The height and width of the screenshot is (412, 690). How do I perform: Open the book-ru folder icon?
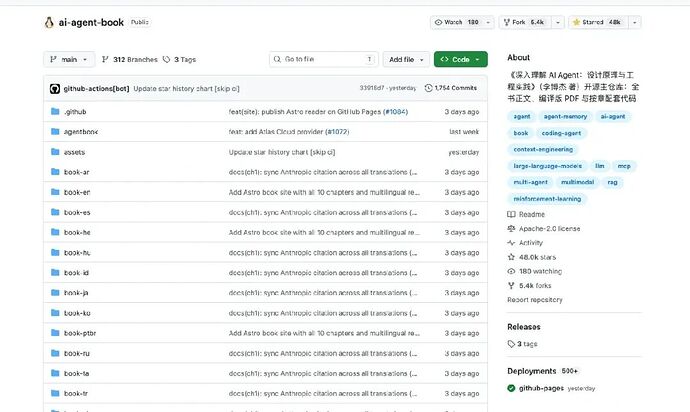(55, 353)
